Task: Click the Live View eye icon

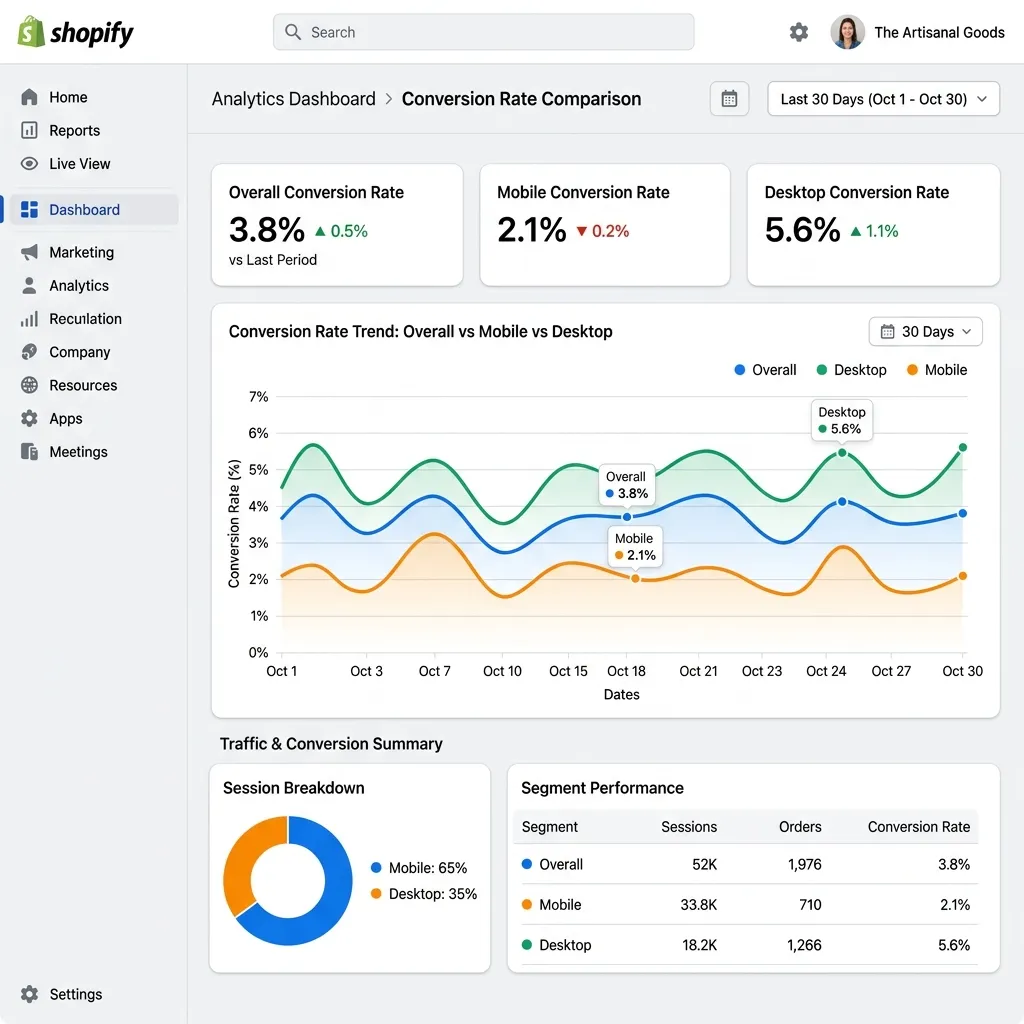Action: 29,163
